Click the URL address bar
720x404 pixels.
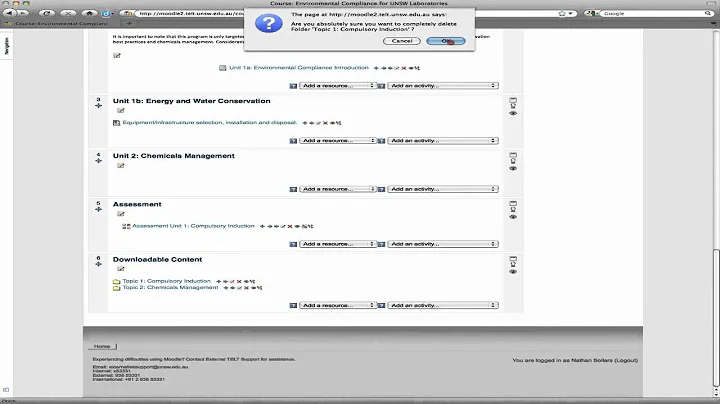[191, 13]
